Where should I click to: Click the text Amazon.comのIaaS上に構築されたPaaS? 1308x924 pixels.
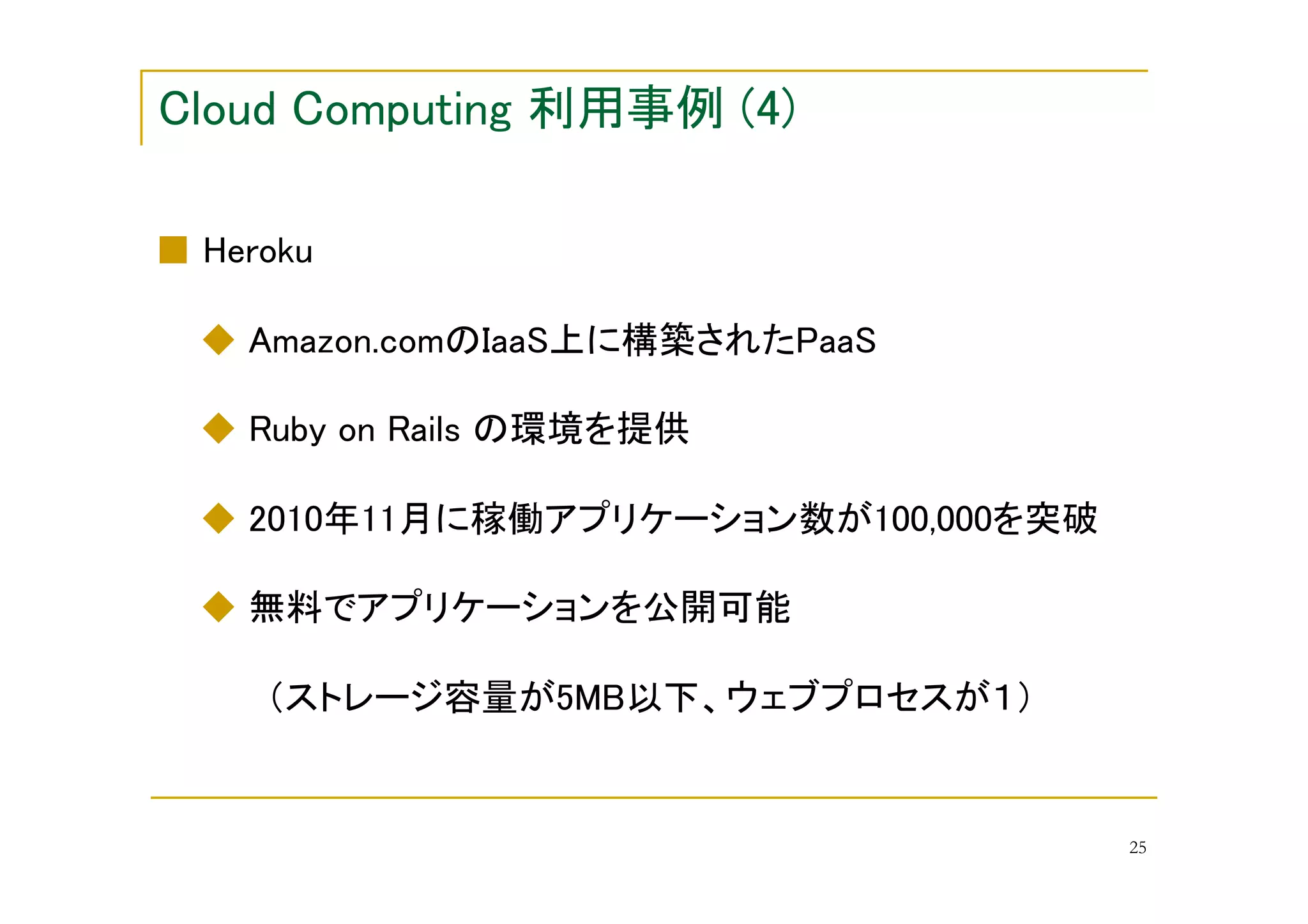[x=562, y=340]
